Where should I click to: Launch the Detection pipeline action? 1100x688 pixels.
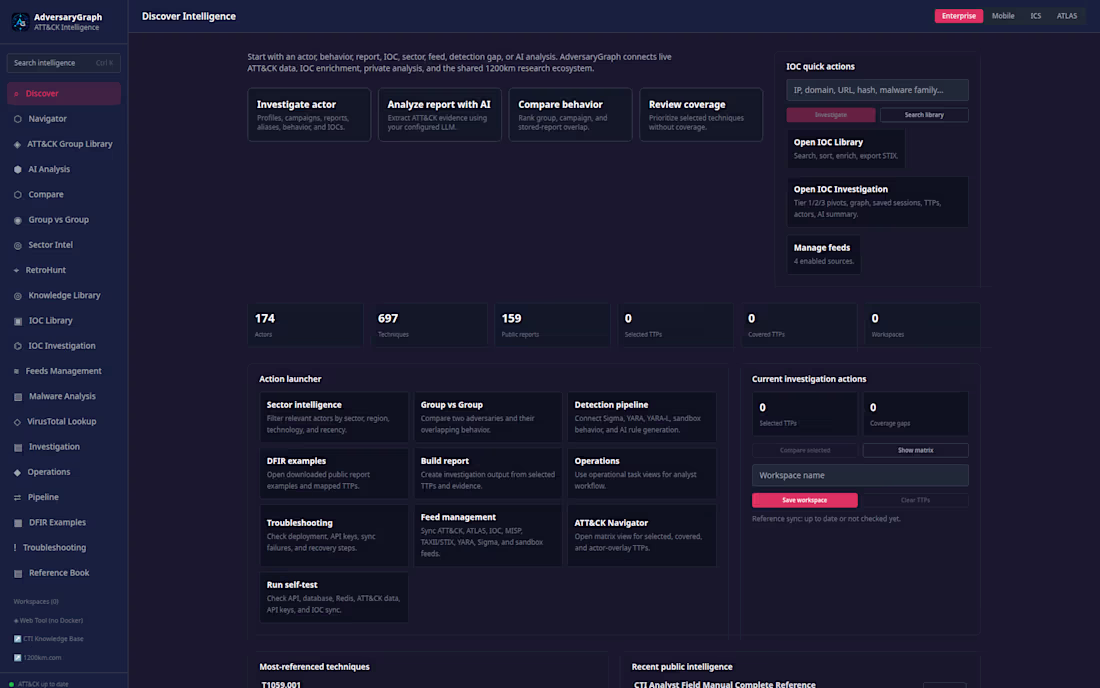642,417
